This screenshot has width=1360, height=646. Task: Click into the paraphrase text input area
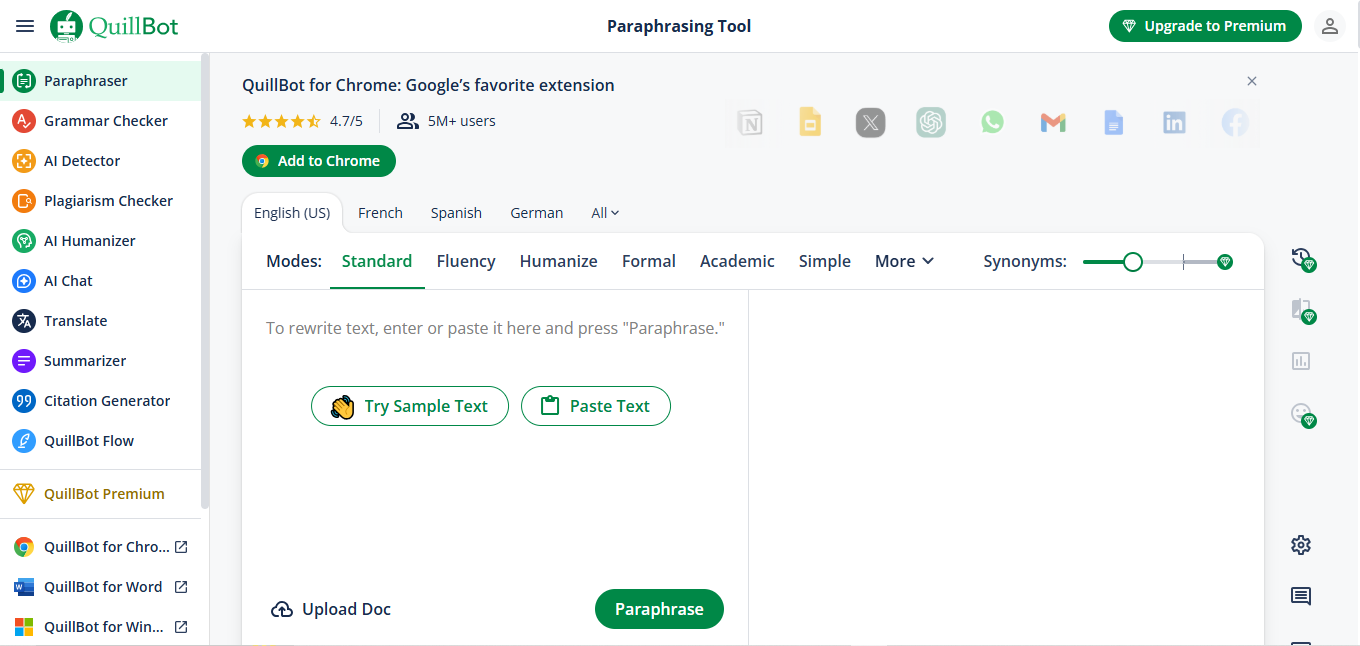point(495,480)
